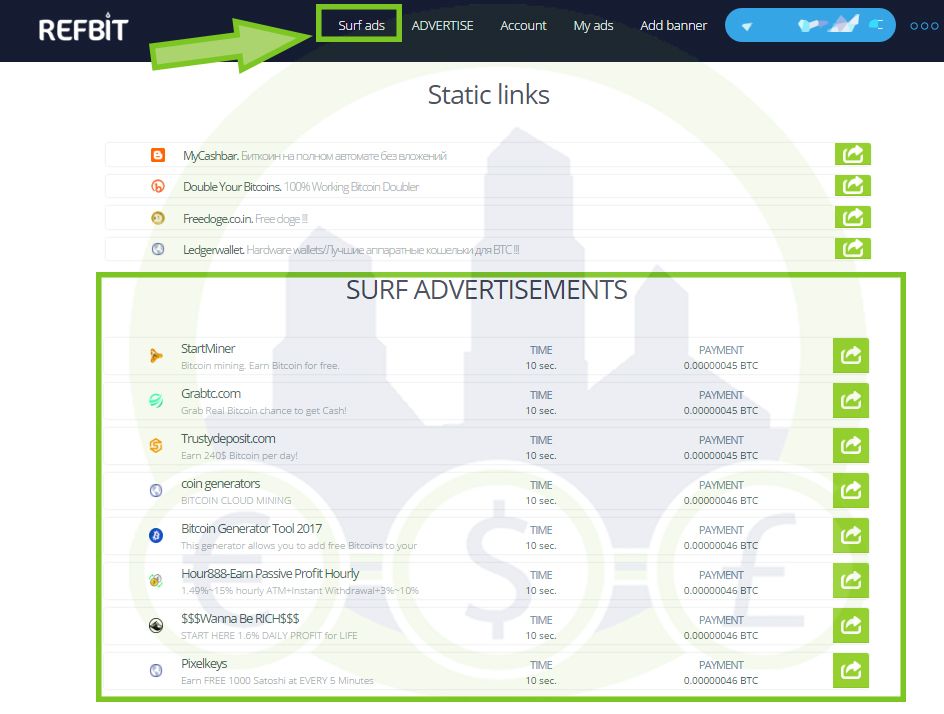The width and height of the screenshot is (944, 714).
Task: Click the Hour888 passive profit icon
Action: pyautogui.click(x=158, y=581)
